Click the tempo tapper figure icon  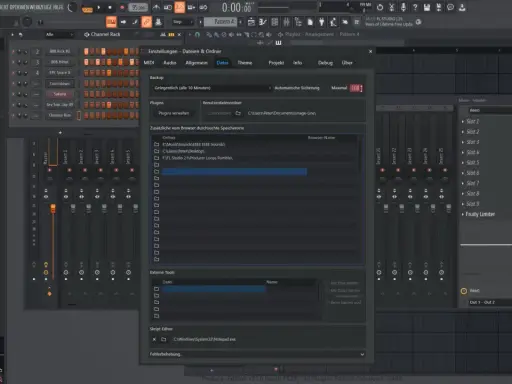[333, 22]
